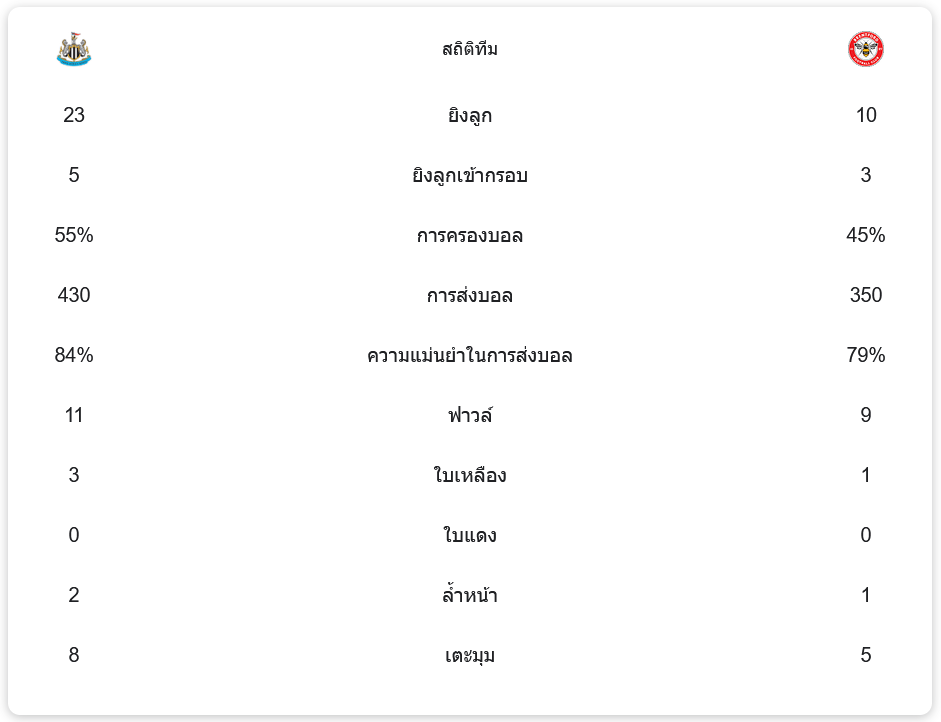Click home passes value 430
The width and height of the screenshot is (941, 722).
click(74, 295)
